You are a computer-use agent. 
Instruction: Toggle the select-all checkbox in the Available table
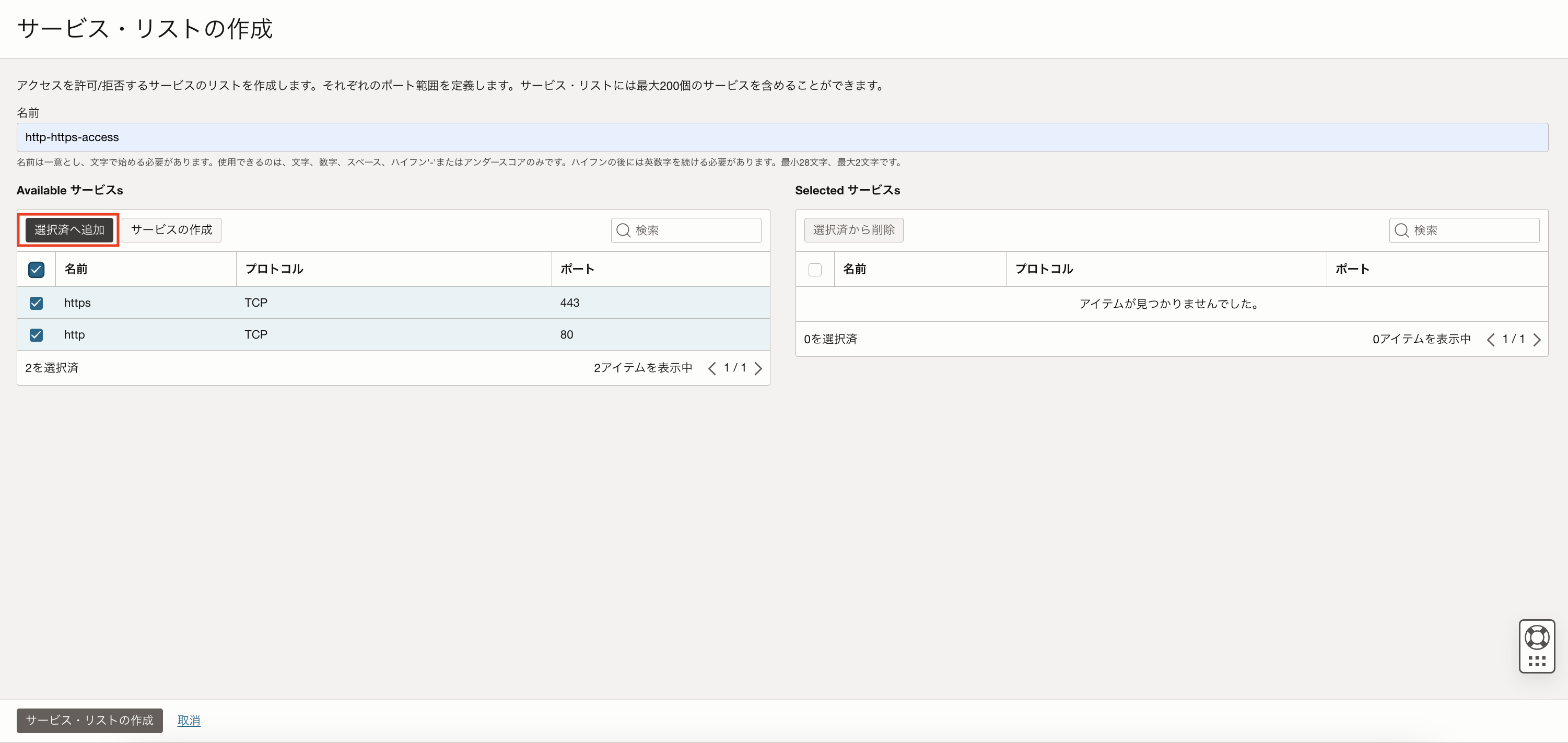[x=37, y=270]
